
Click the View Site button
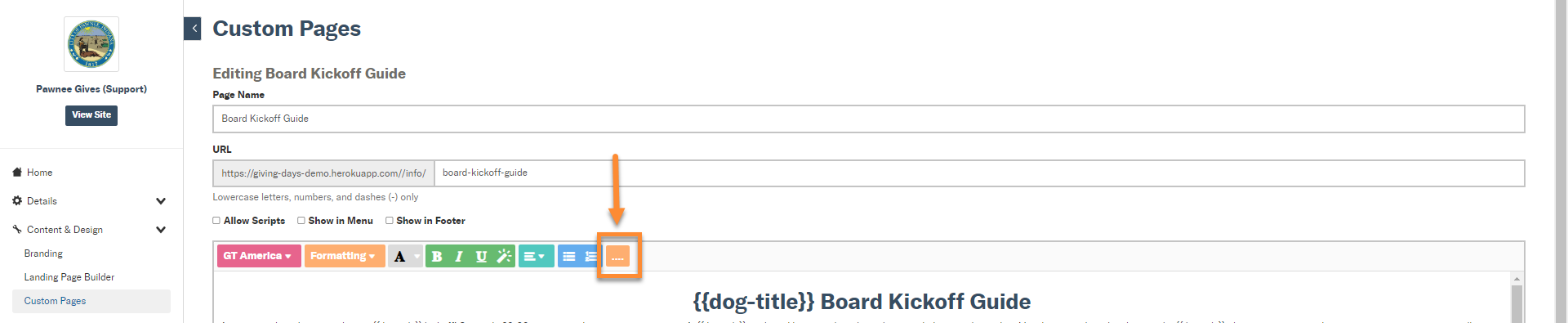(91, 115)
